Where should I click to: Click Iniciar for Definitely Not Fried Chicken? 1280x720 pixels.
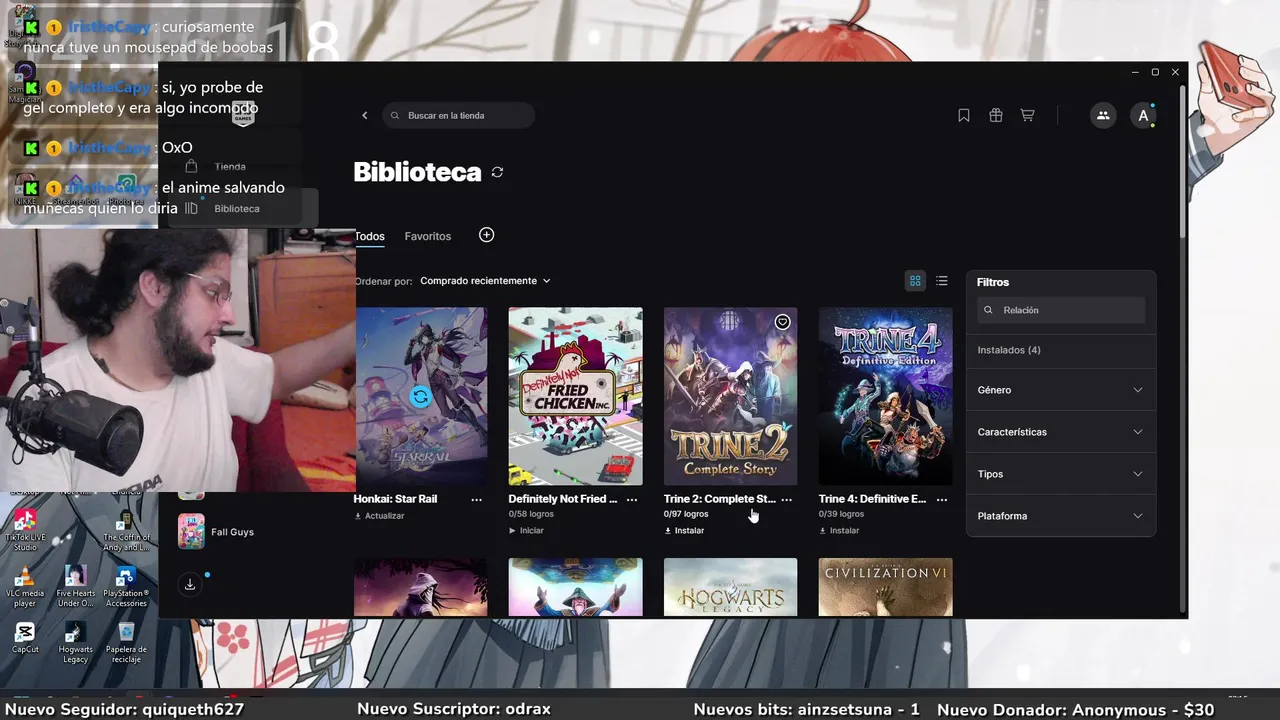tap(526, 531)
